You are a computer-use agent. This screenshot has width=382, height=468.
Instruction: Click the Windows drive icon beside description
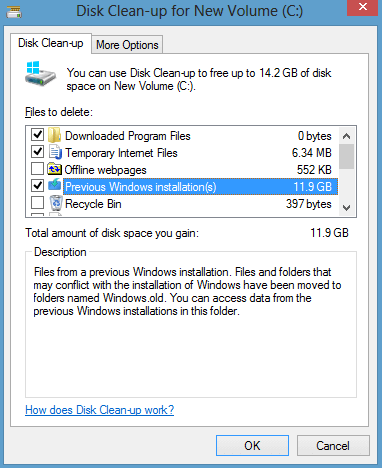[40, 74]
